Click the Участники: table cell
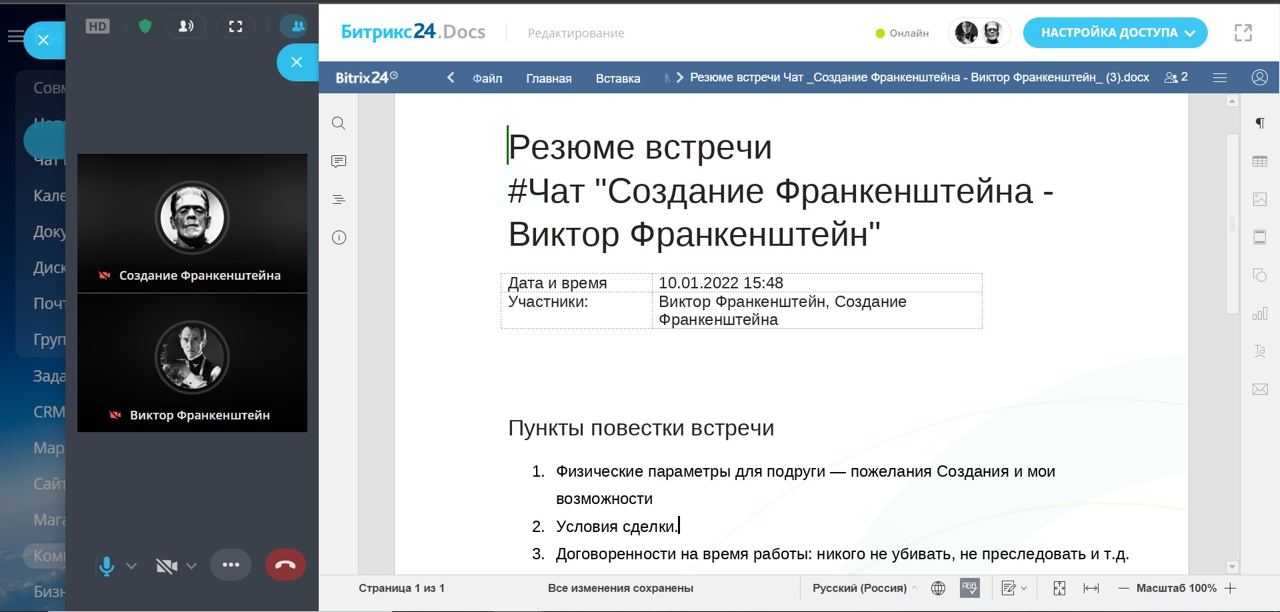The image size is (1280, 612). pyautogui.click(x=577, y=310)
